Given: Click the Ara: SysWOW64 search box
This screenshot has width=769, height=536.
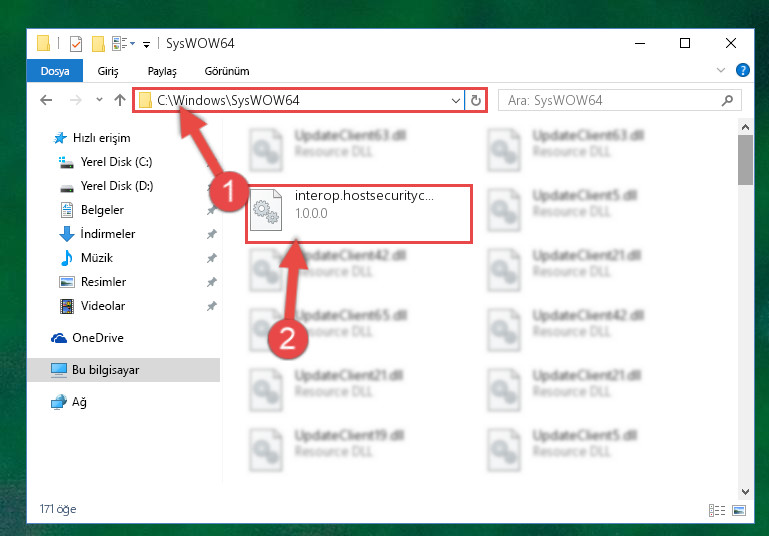Looking at the screenshot, I should (619, 101).
